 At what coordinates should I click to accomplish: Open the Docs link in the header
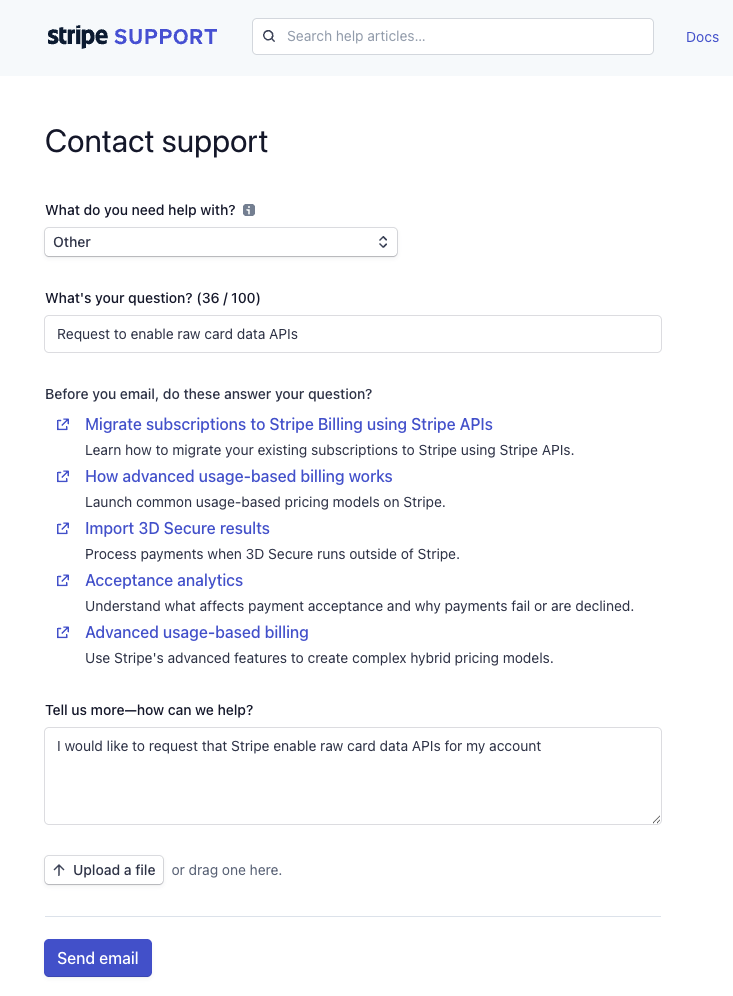[x=702, y=37]
